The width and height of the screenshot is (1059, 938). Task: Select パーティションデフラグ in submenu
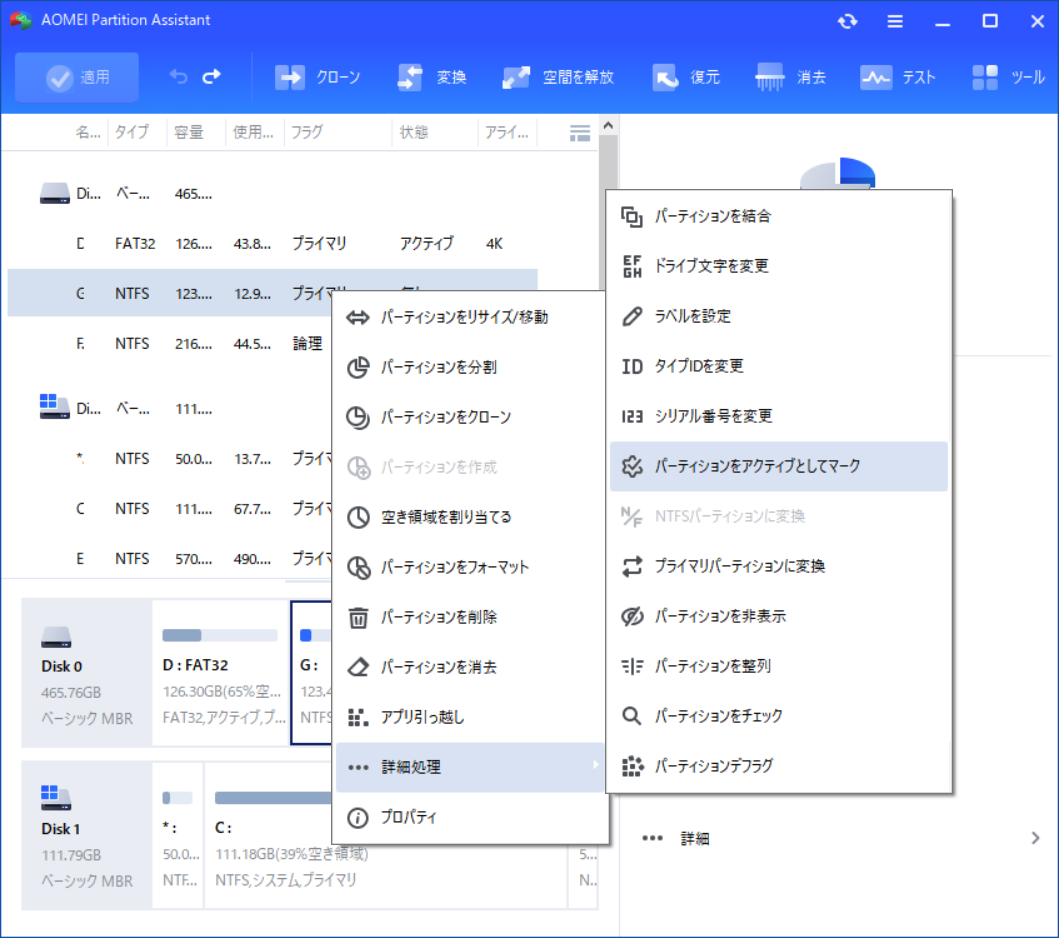(x=779, y=766)
